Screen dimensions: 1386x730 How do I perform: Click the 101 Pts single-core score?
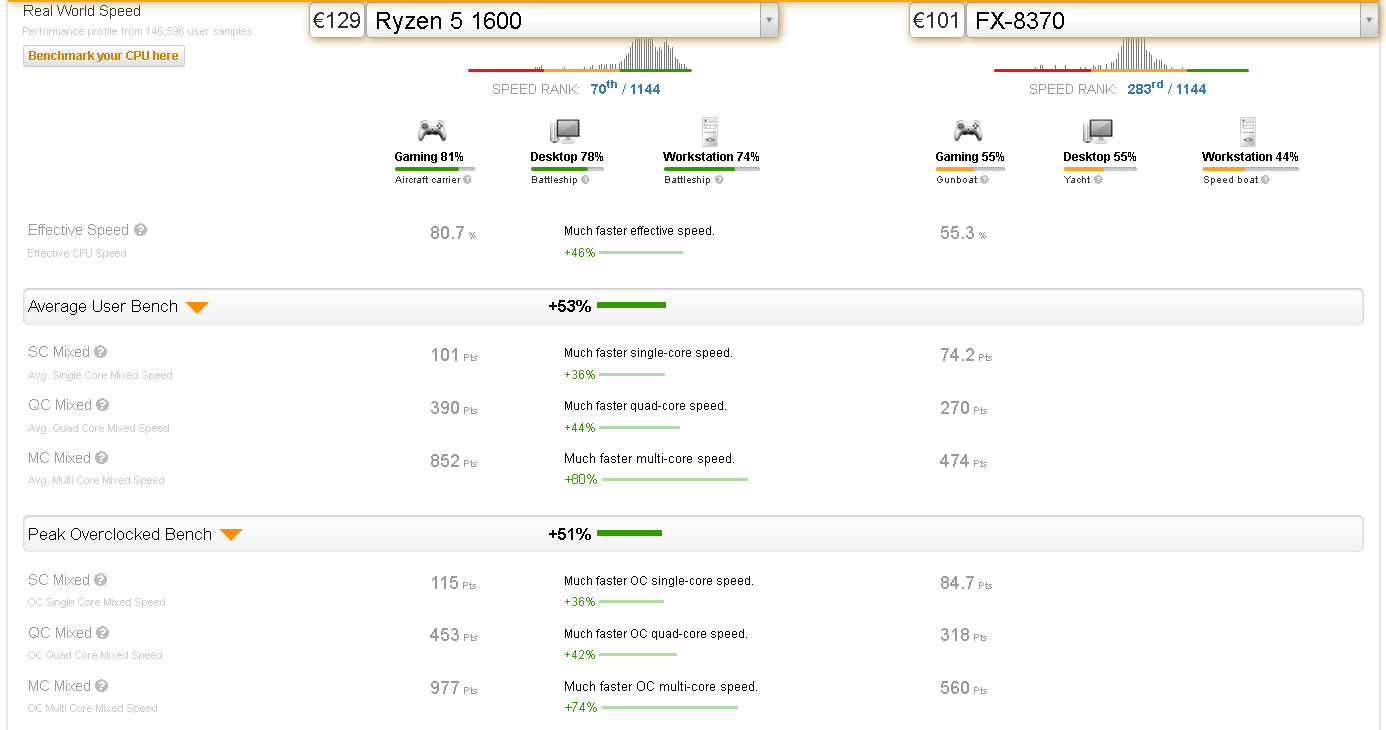(x=454, y=355)
